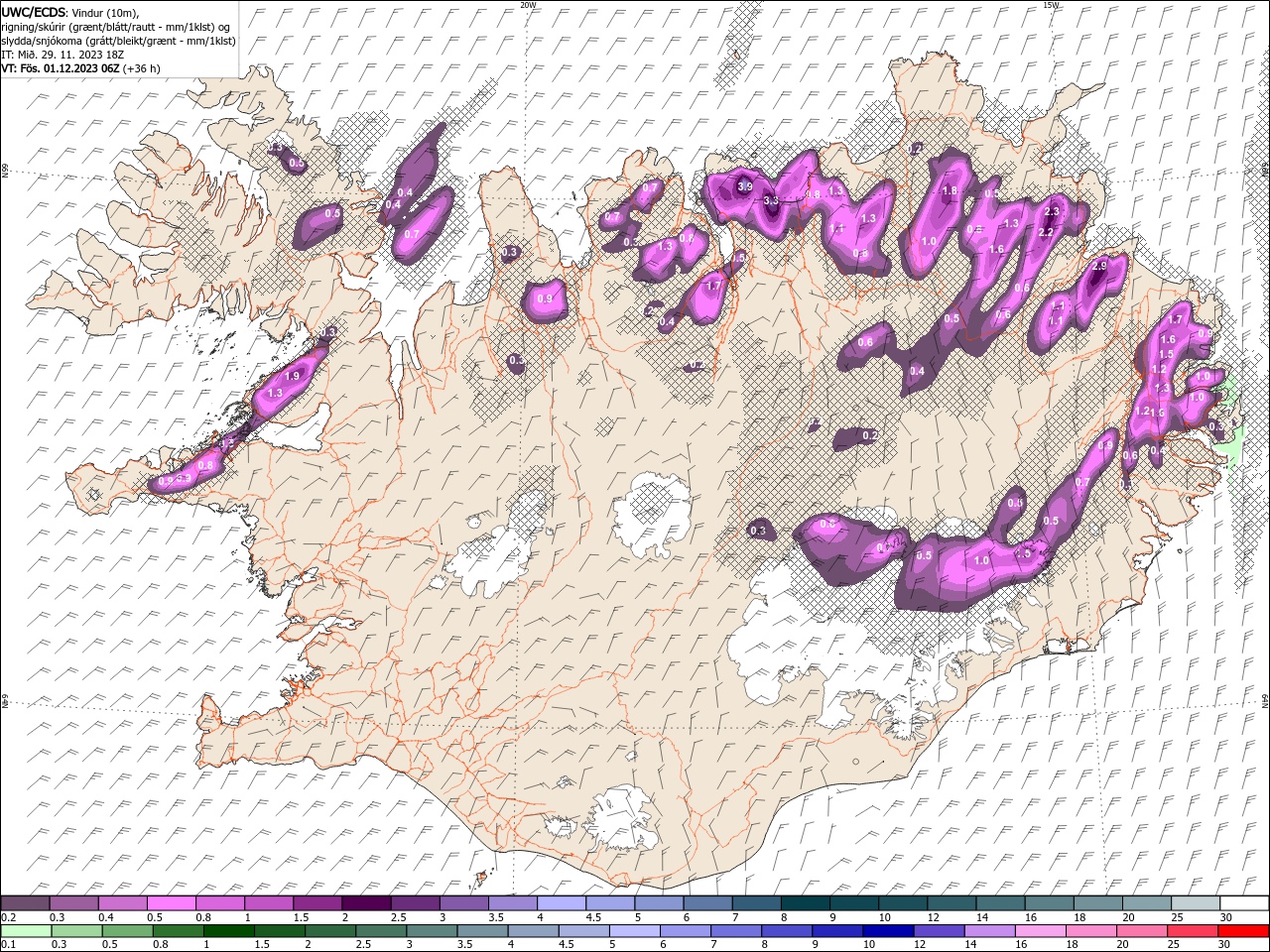
Task: Click the grey-blue swatch labeled 3.5 in lower legend
Action: click(x=482, y=931)
